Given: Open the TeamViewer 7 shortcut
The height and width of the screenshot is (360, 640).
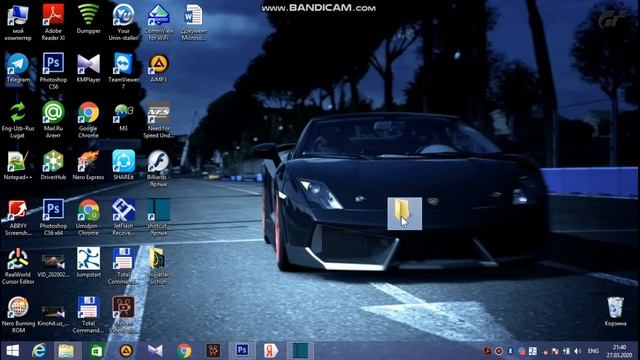Looking at the screenshot, I should point(123,71).
